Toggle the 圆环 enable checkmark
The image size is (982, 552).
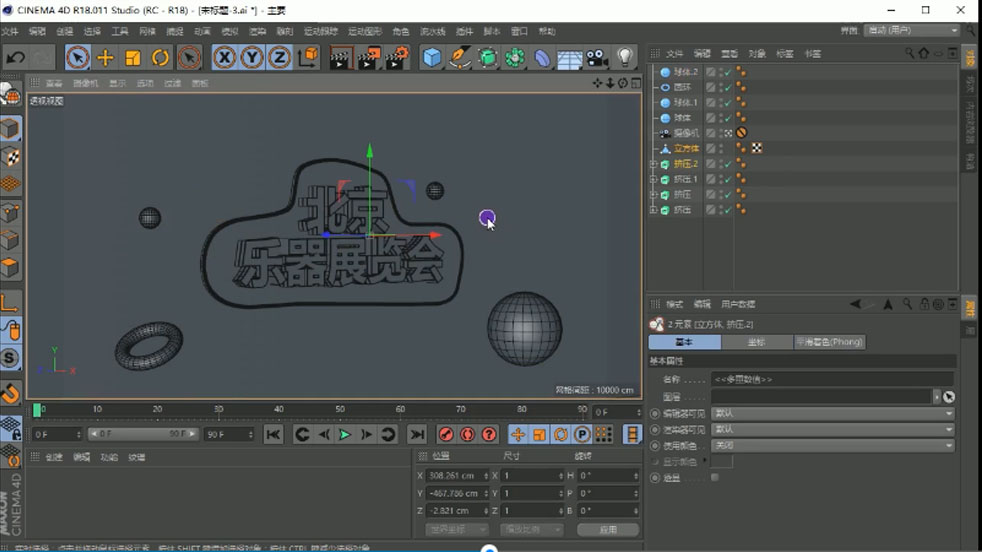[x=728, y=88]
